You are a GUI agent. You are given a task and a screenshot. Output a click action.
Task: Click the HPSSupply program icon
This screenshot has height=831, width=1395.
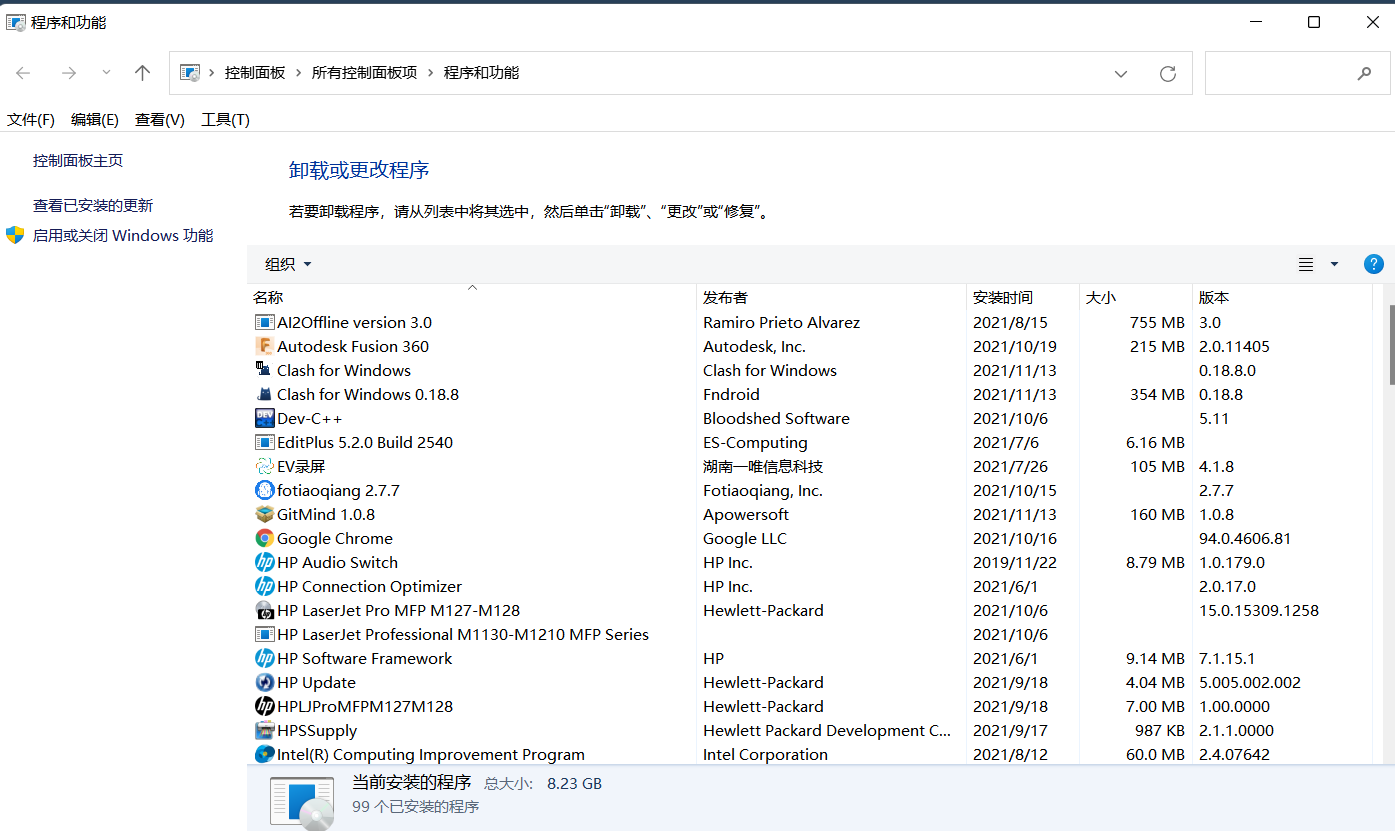click(264, 730)
